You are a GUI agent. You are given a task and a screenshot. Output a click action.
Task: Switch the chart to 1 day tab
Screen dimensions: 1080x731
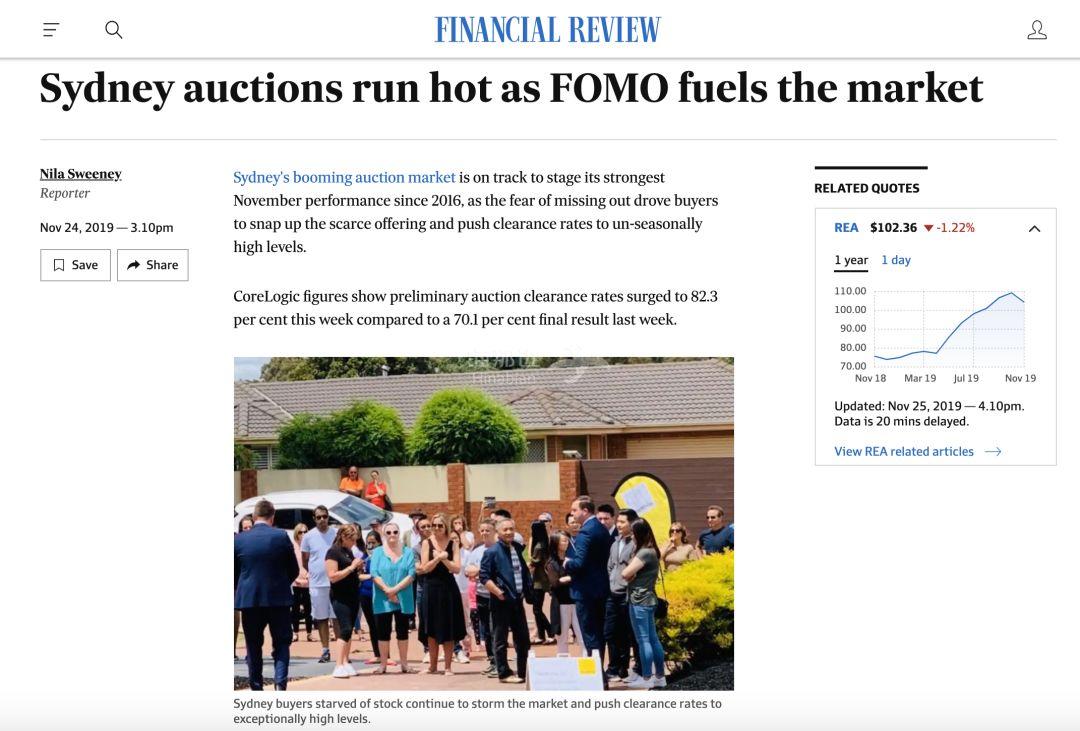click(896, 260)
